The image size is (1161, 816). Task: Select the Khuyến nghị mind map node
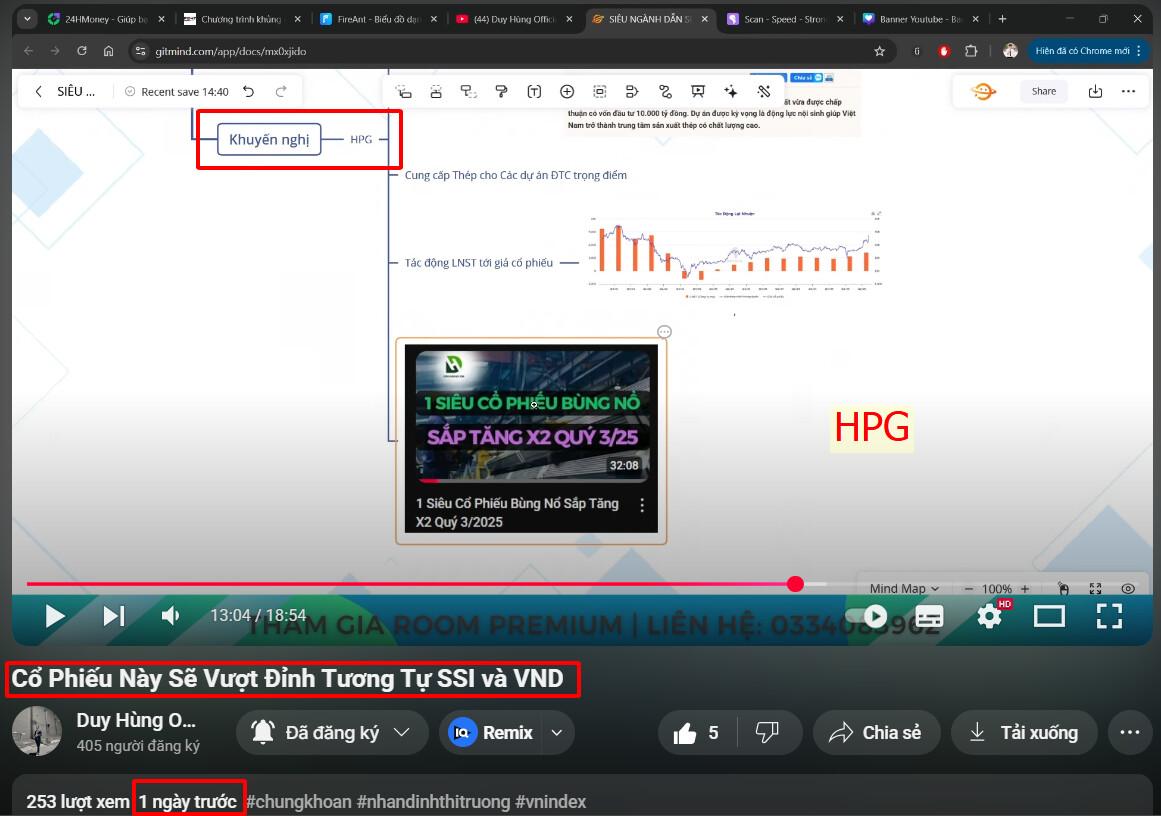[269, 139]
